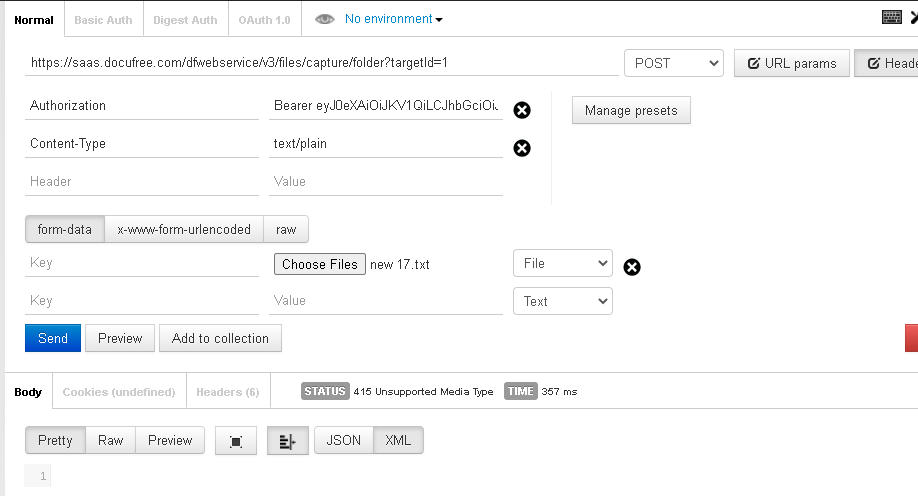This screenshot has width=918, height=496.
Task: Set response format to JSON
Action: (343, 440)
